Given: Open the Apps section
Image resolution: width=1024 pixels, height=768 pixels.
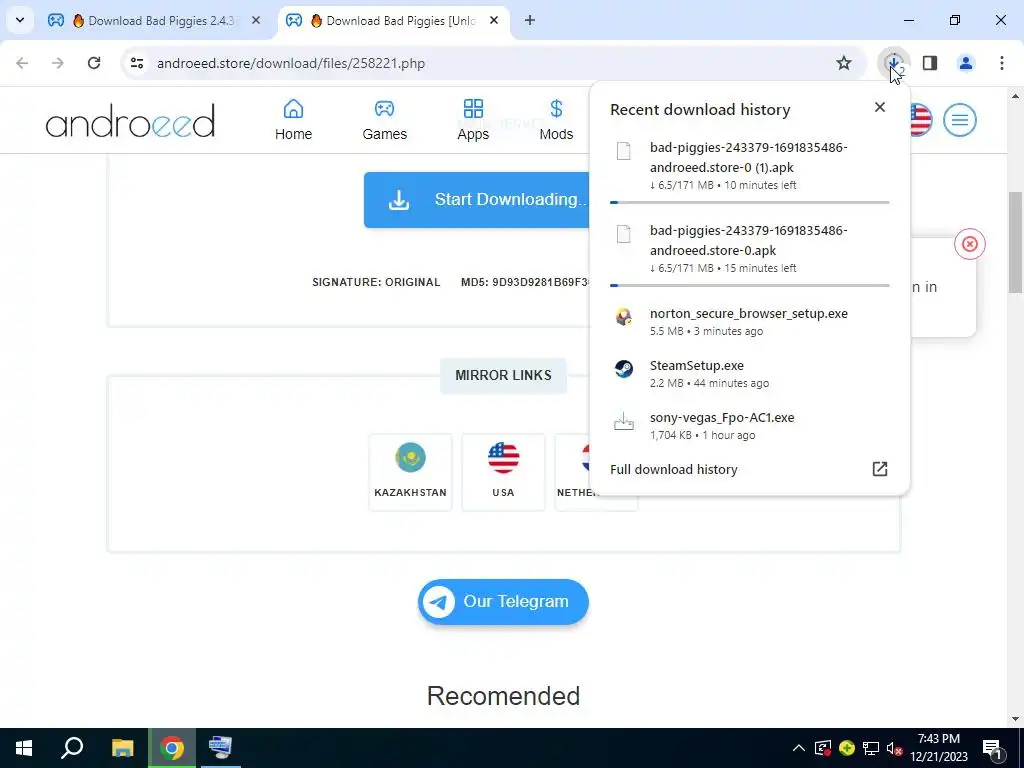Looking at the screenshot, I should (x=473, y=120).
